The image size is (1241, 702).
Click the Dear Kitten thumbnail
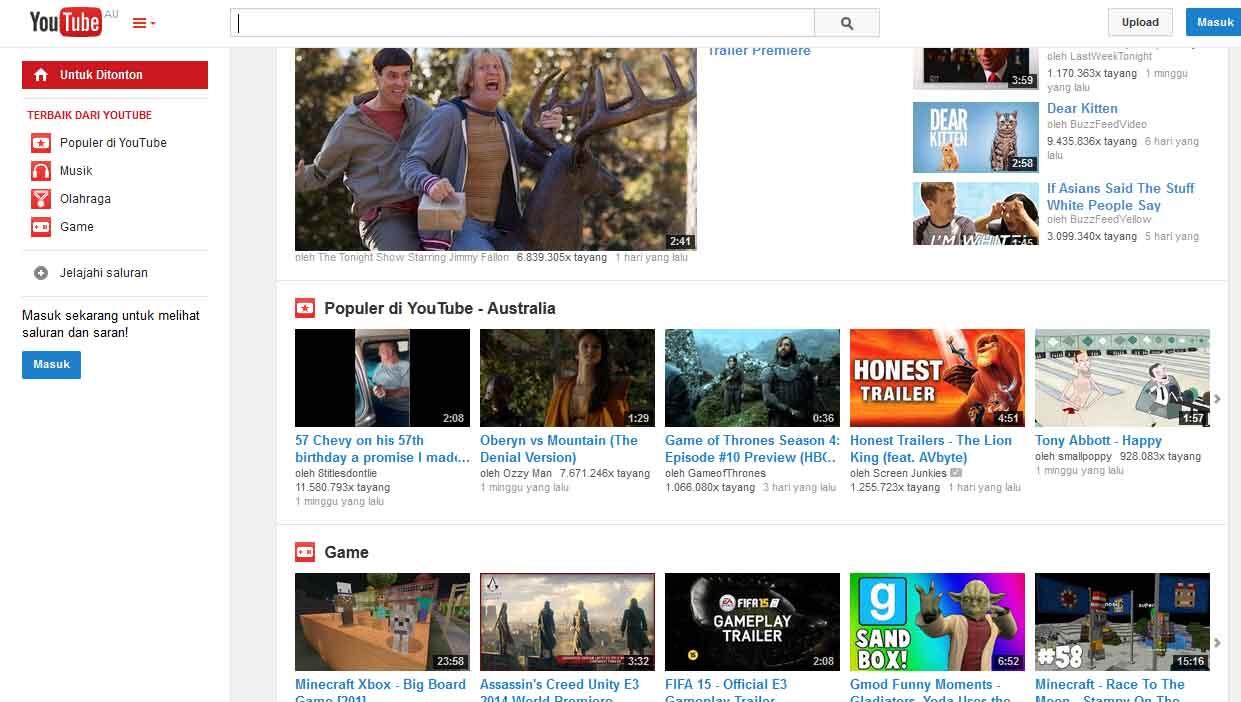click(975, 137)
